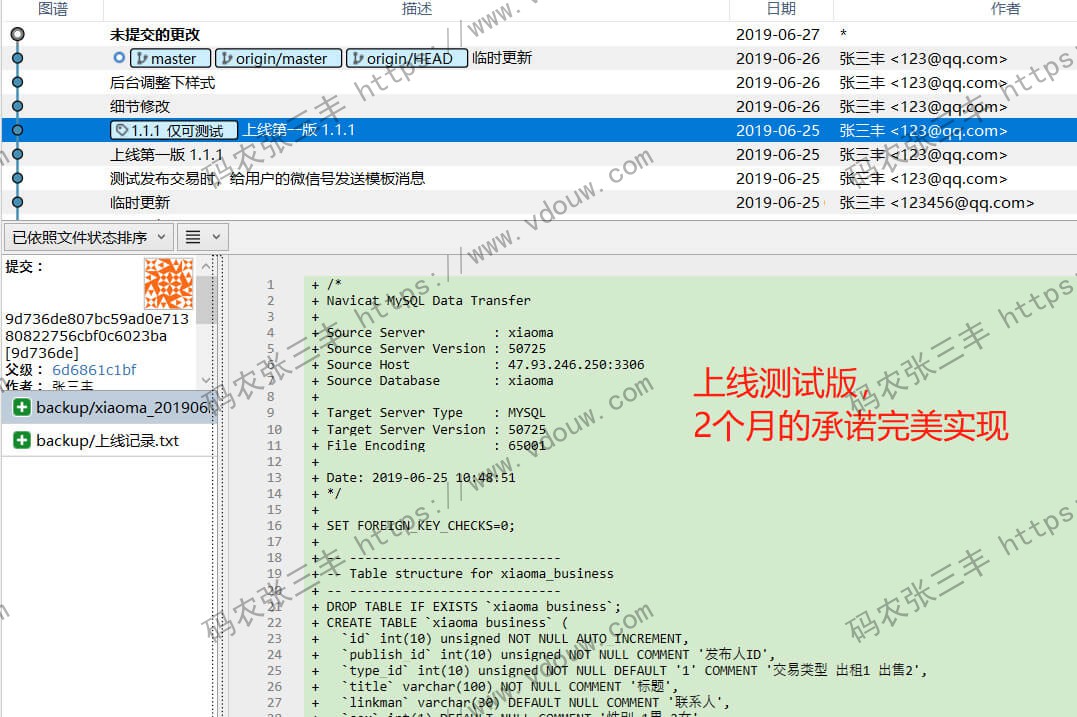The height and width of the screenshot is (717, 1077).
Task: Click the 描述 column header
Action: pos(417,9)
